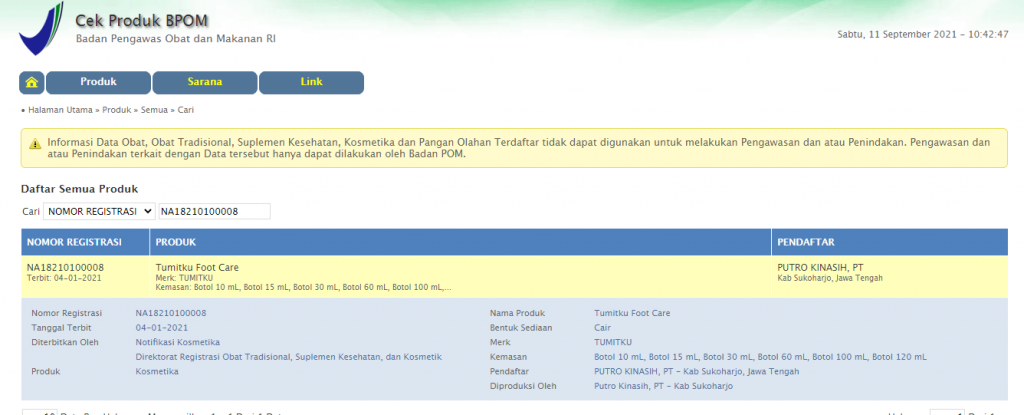Open the Produk menu
Viewport: 1024px width, 415px height.
pyautogui.click(x=99, y=82)
